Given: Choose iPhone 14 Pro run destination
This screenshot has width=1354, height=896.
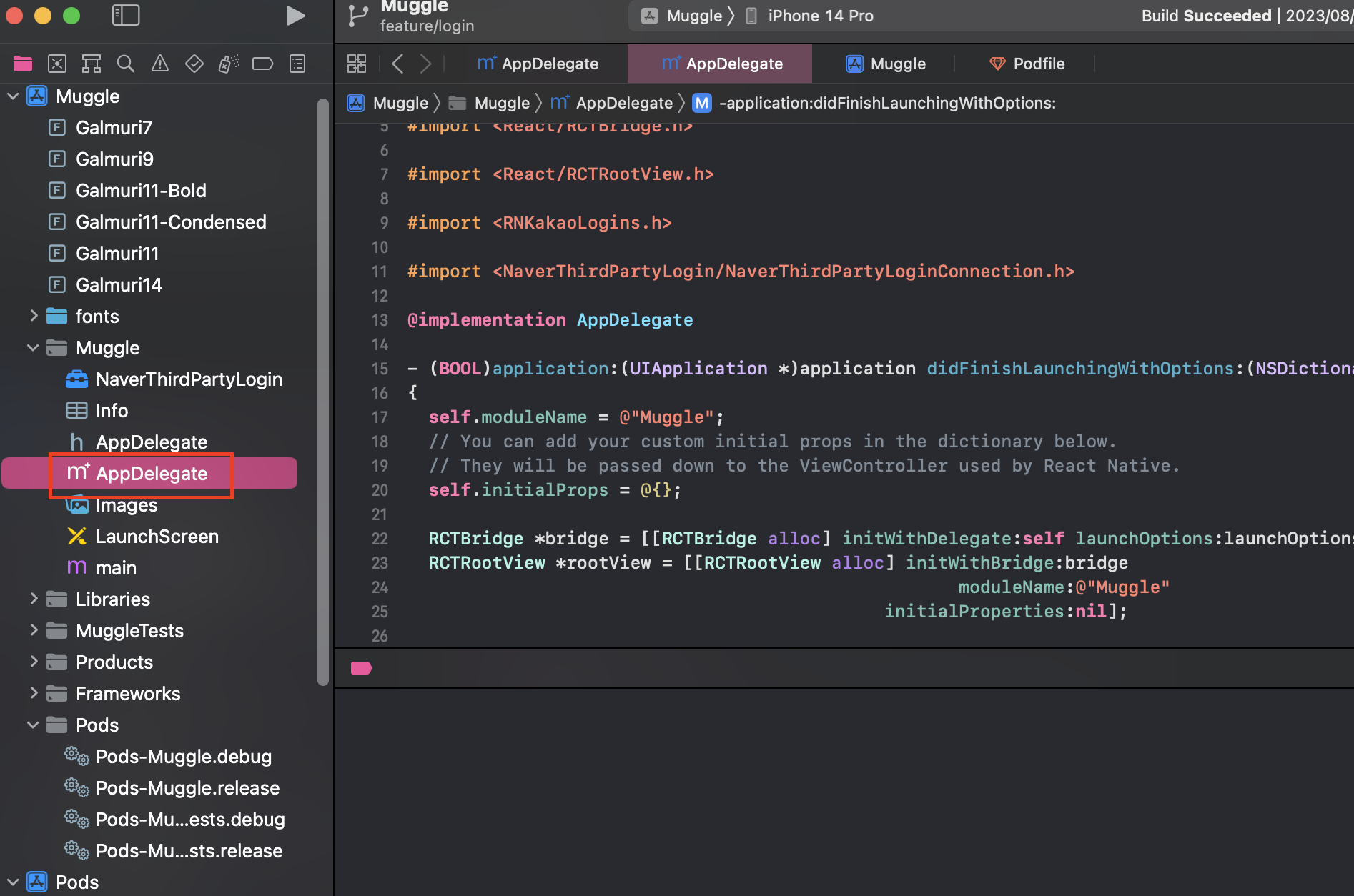Looking at the screenshot, I should (x=809, y=16).
